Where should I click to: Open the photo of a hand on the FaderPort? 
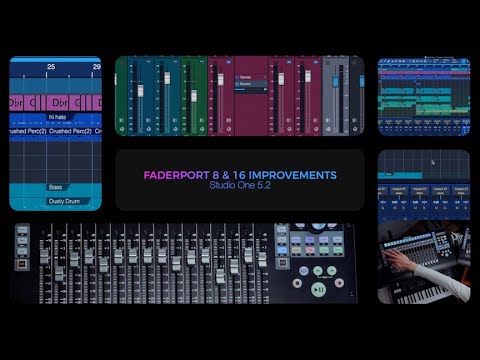tap(424, 262)
